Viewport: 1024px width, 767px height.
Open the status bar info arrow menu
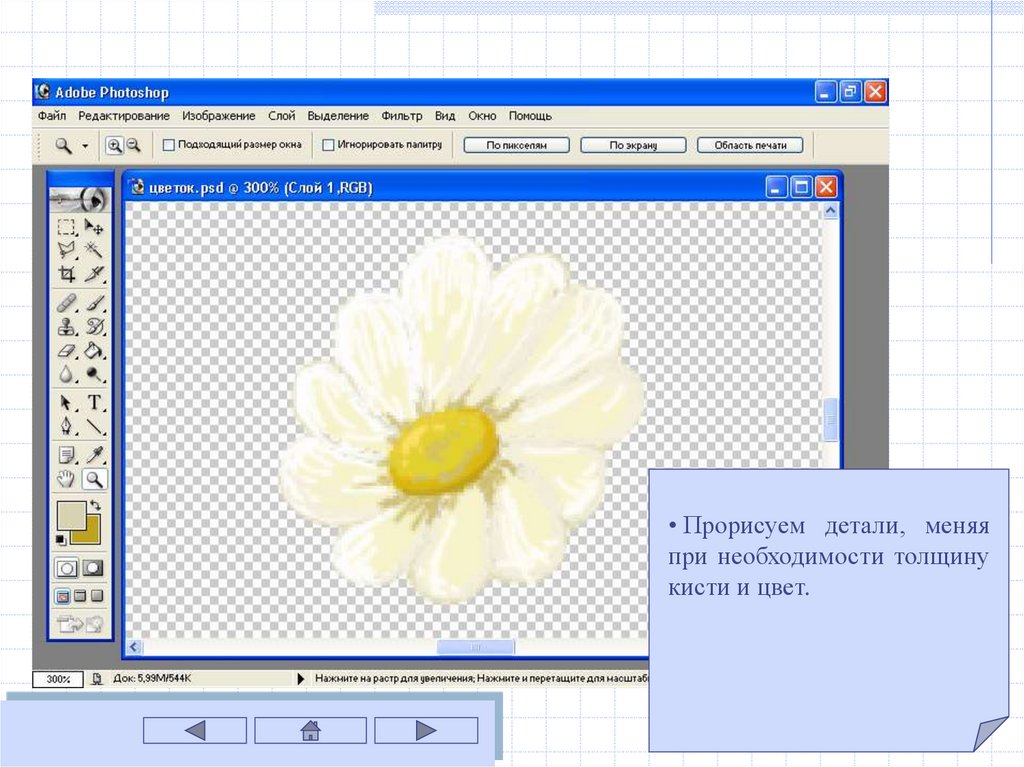click(301, 678)
